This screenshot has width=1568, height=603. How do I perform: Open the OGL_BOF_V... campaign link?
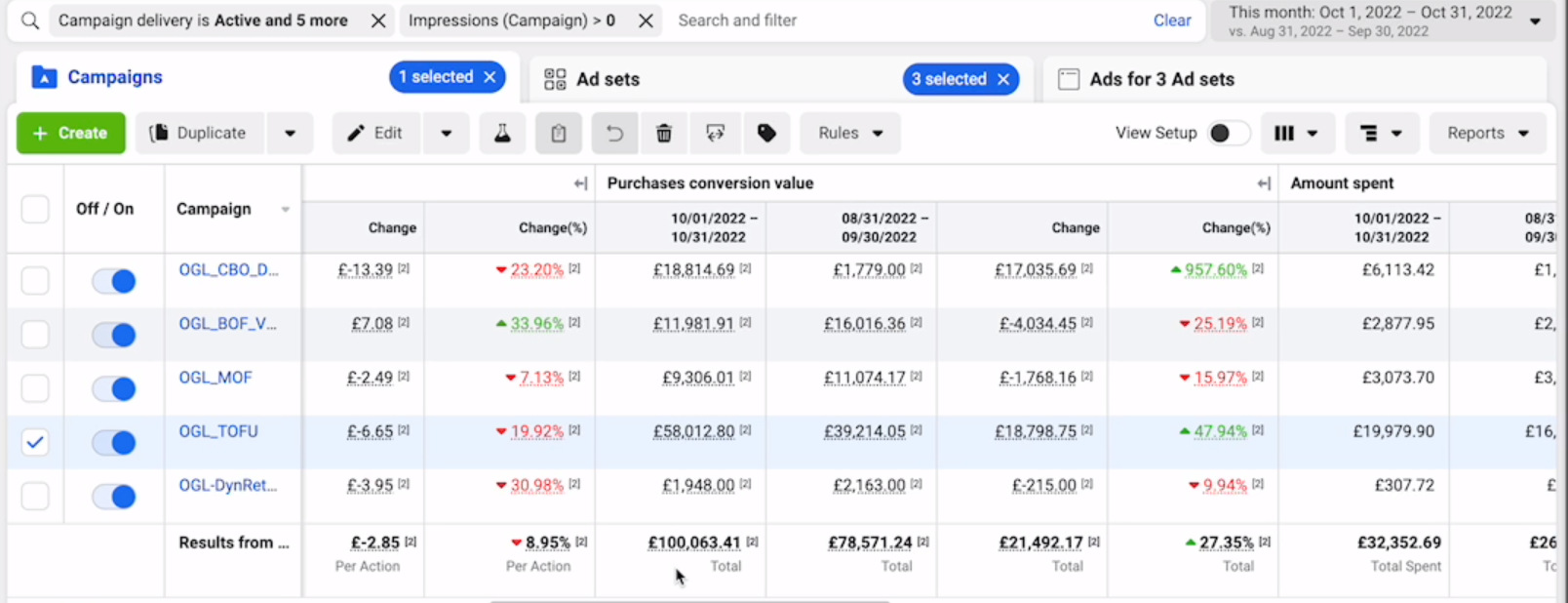pos(227,324)
